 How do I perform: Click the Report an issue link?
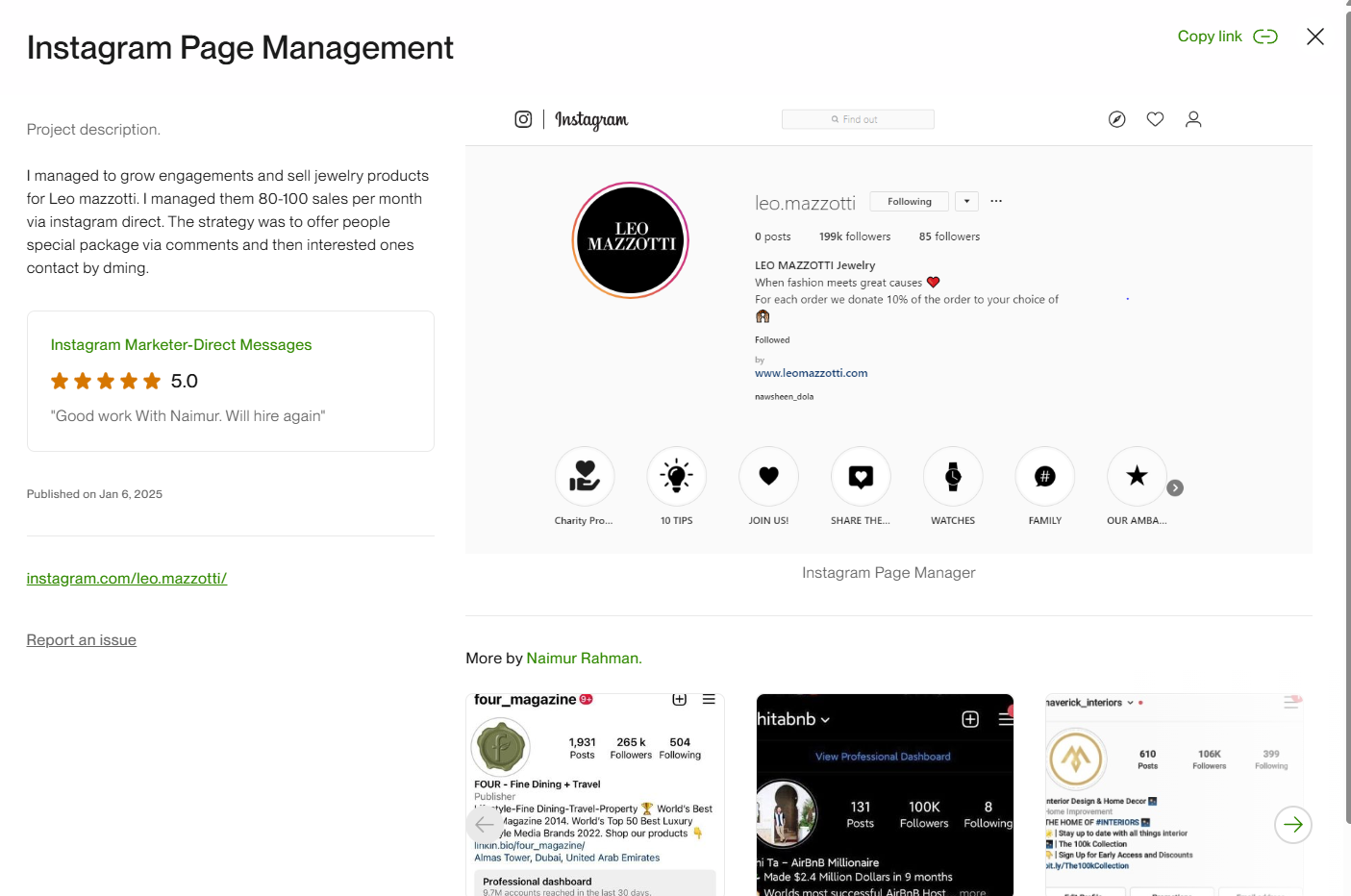click(x=82, y=640)
